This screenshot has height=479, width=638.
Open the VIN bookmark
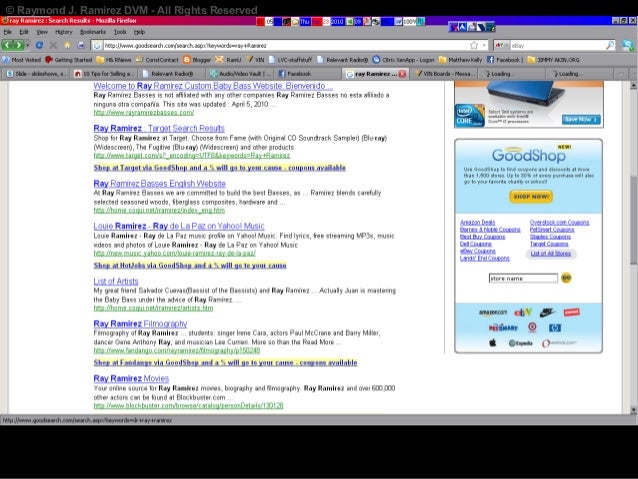pos(255,60)
